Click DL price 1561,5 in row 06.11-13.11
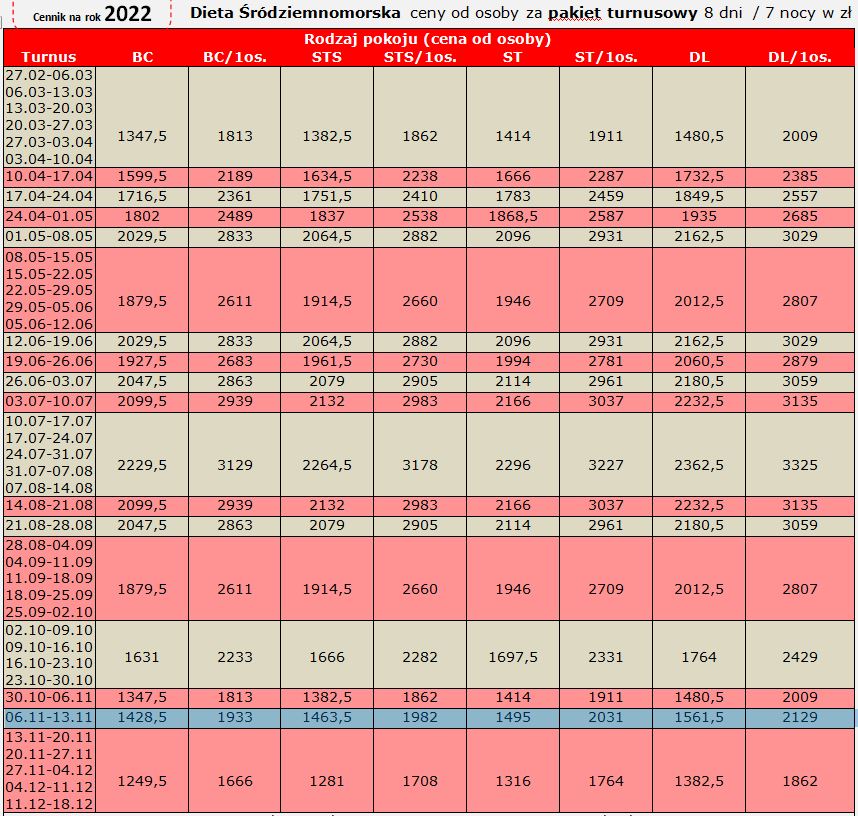Viewport: 858px width, 816px height. (x=699, y=717)
